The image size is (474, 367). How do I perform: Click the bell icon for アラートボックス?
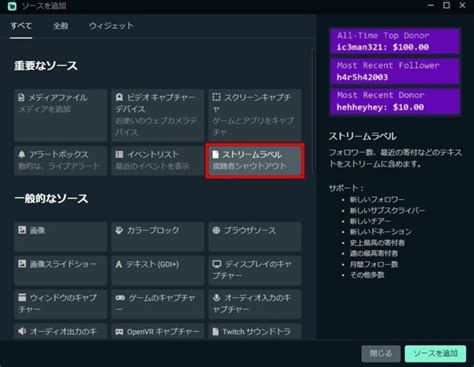tap(22, 154)
